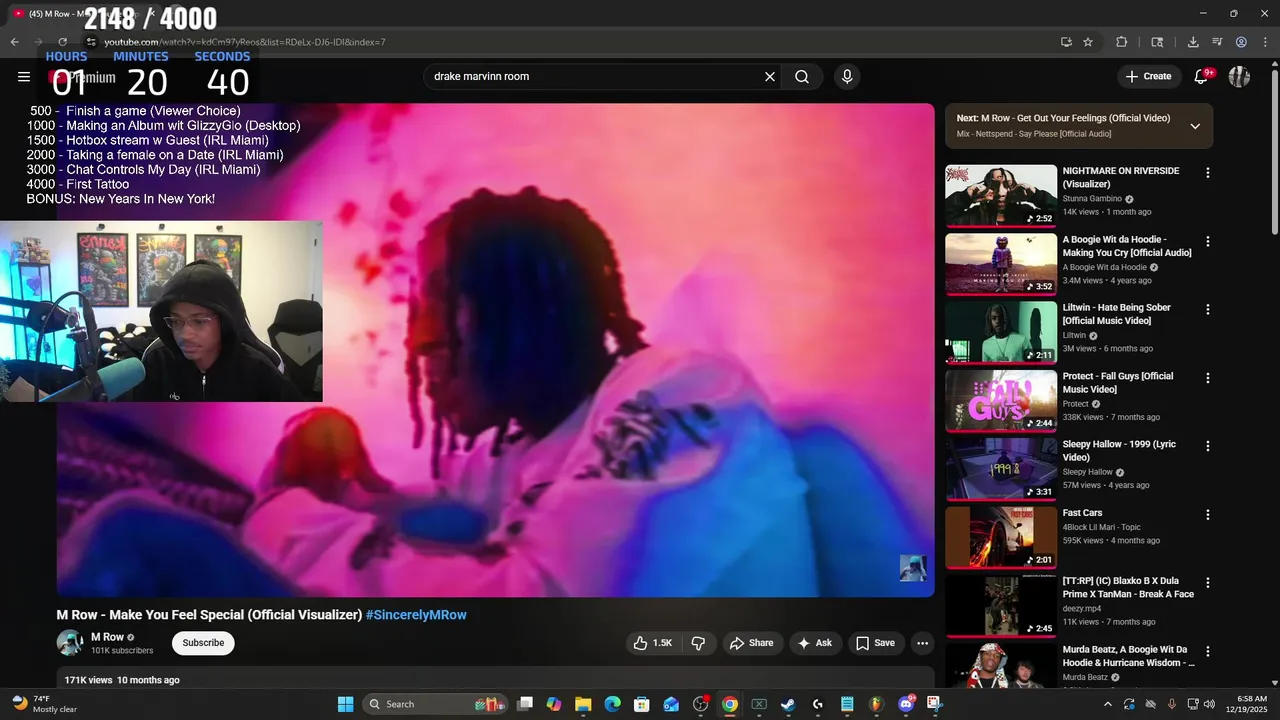This screenshot has height=720, width=1280.
Task: Play Making You Cry thumbnail
Action: 1001,264
